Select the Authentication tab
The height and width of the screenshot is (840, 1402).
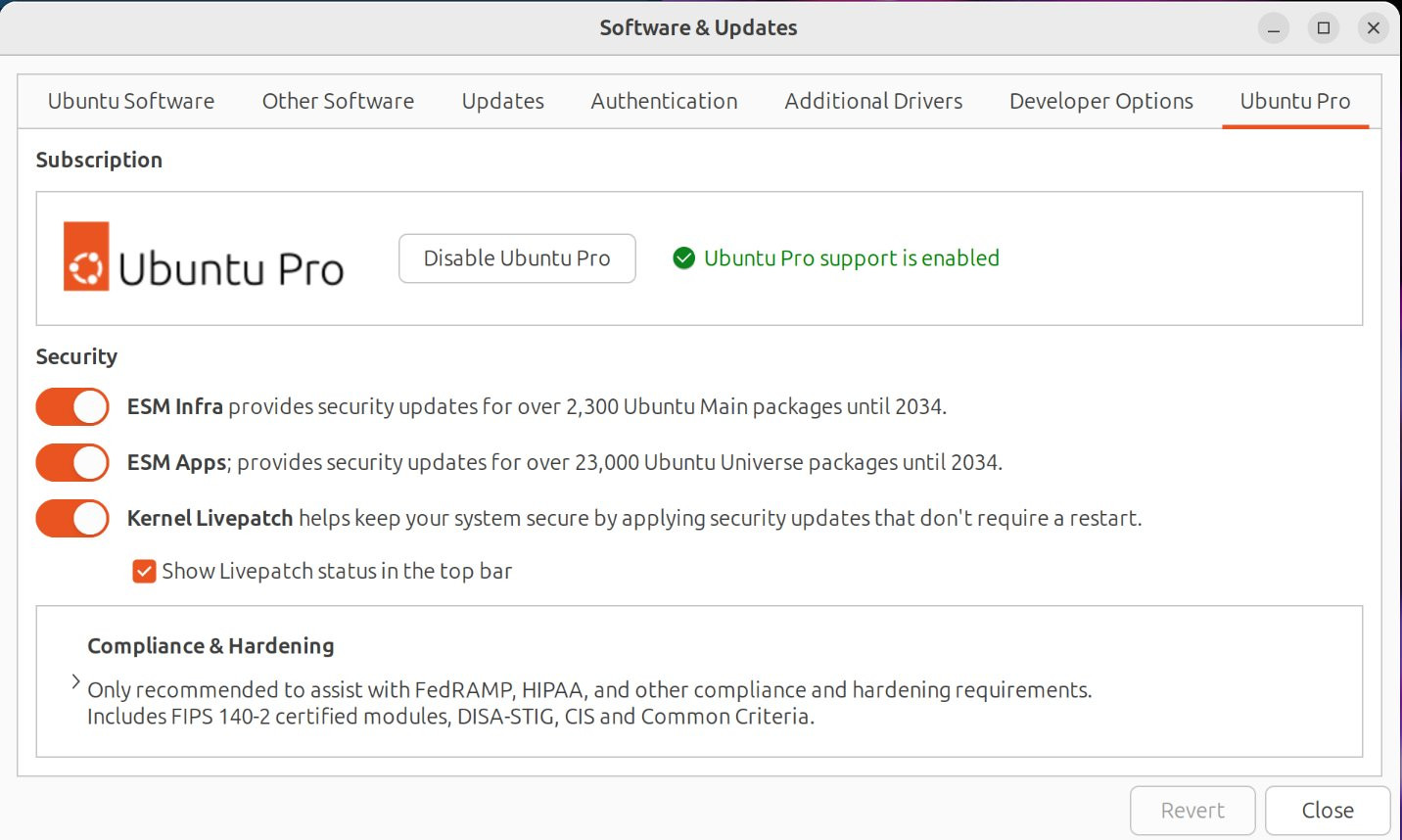click(664, 101)
